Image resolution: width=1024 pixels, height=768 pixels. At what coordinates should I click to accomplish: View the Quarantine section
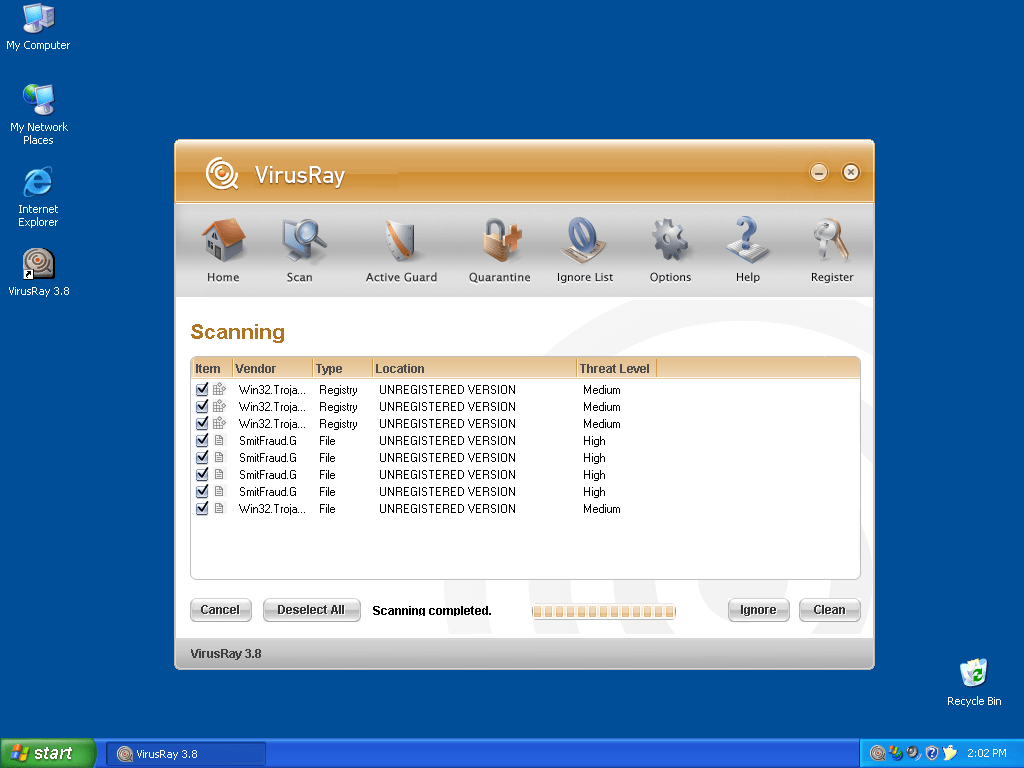499,248
